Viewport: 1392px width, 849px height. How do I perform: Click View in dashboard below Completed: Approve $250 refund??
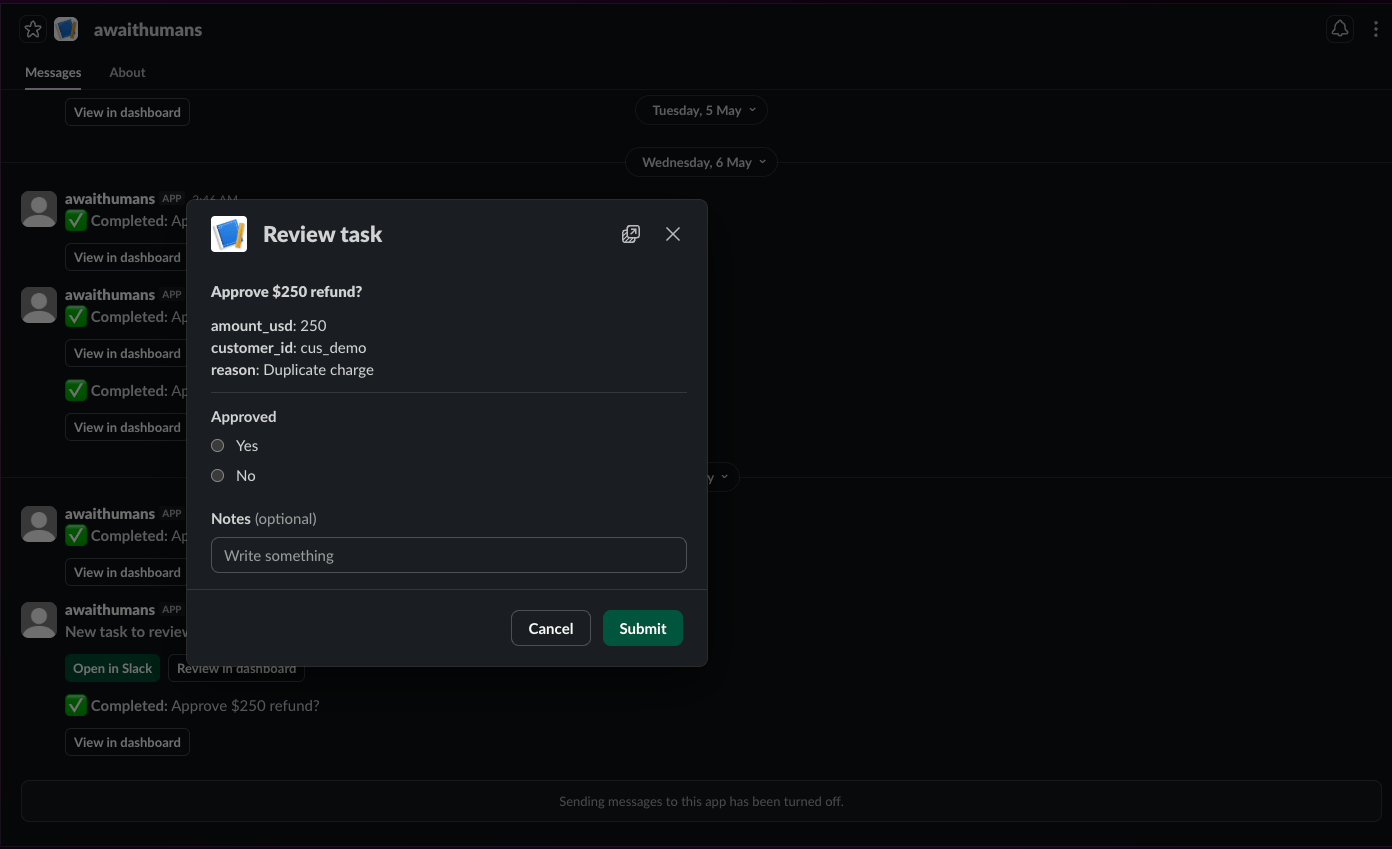127,742
